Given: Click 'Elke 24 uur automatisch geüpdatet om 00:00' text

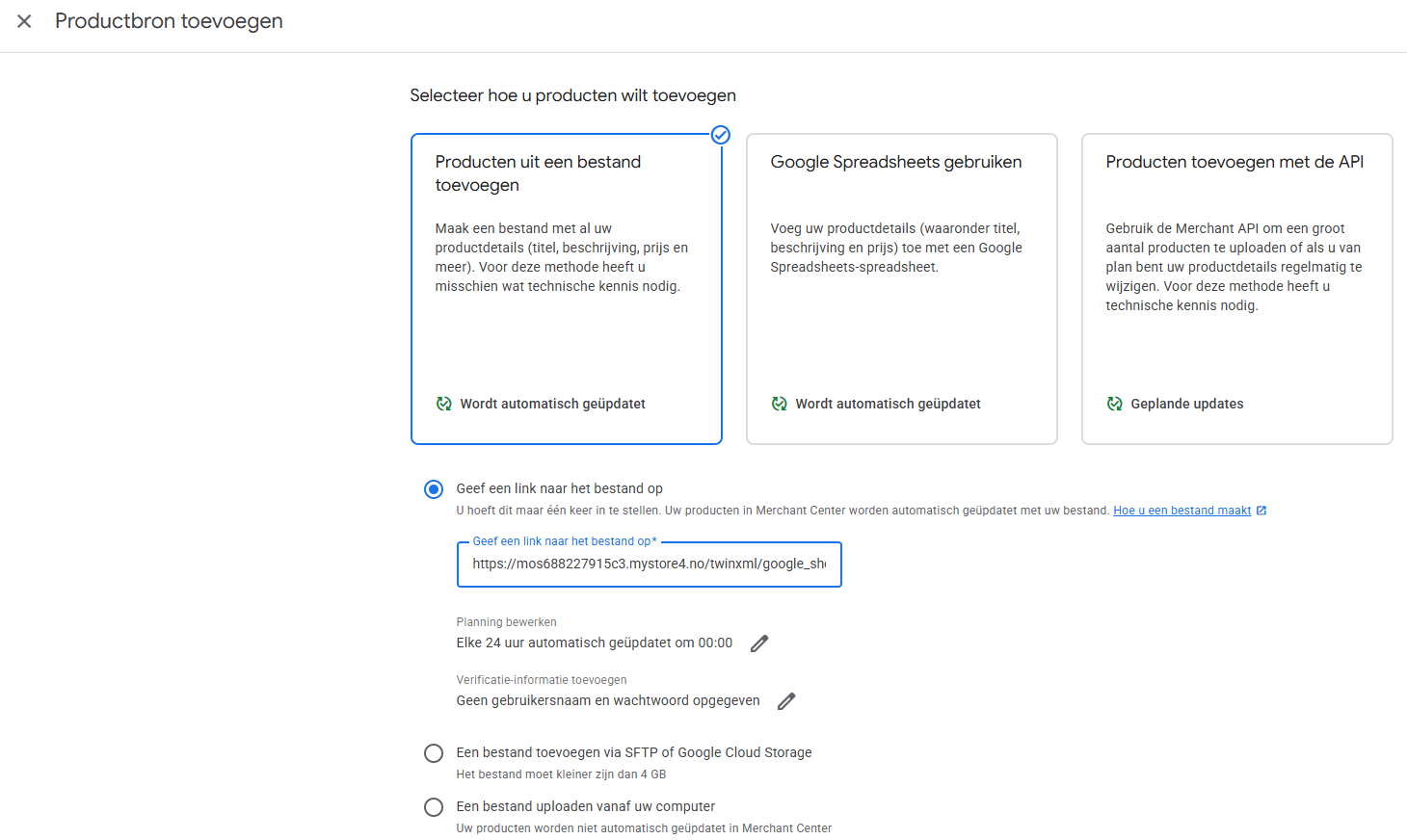Looking at the screenshot, I should [594, 643].
